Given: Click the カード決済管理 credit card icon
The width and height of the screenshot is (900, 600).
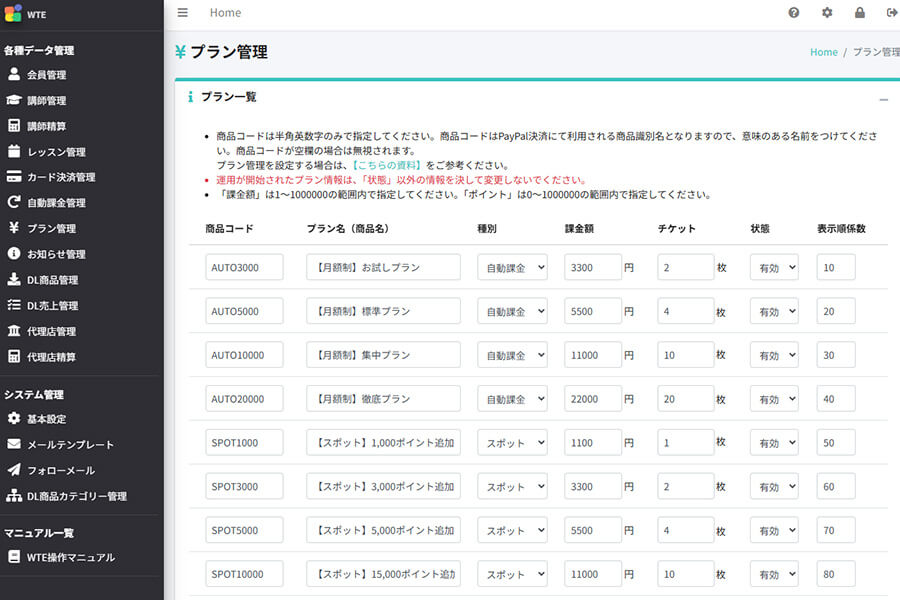Looking at the screenshot, I should (14, 177).
